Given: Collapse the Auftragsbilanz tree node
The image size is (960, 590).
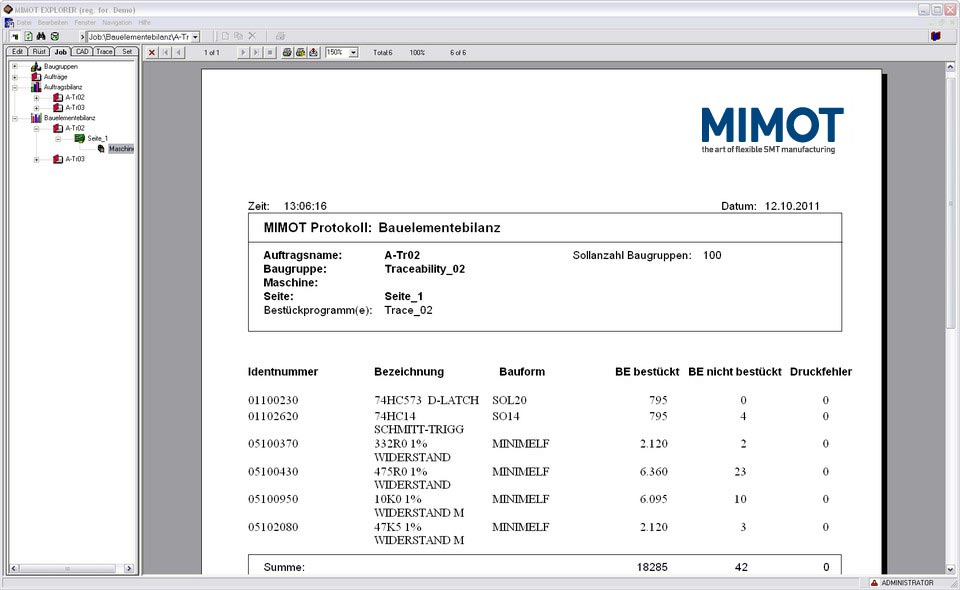Looking at the screenshot, I should pos(15,88).
